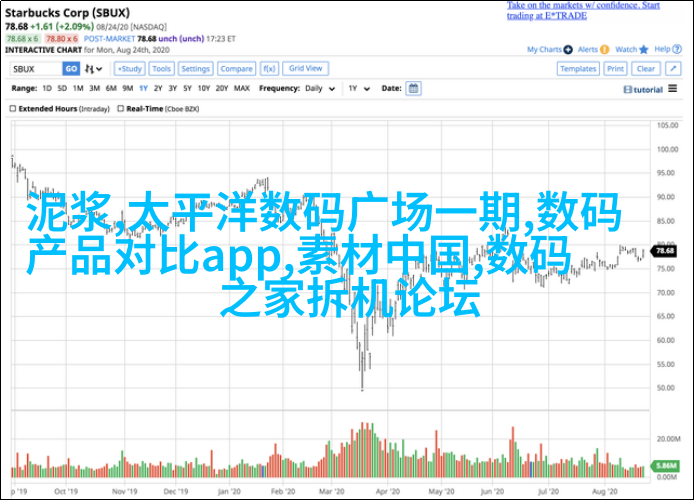Screen dimensions: 695x500
Task: Select the 5D range
Action: pos(62,89)
